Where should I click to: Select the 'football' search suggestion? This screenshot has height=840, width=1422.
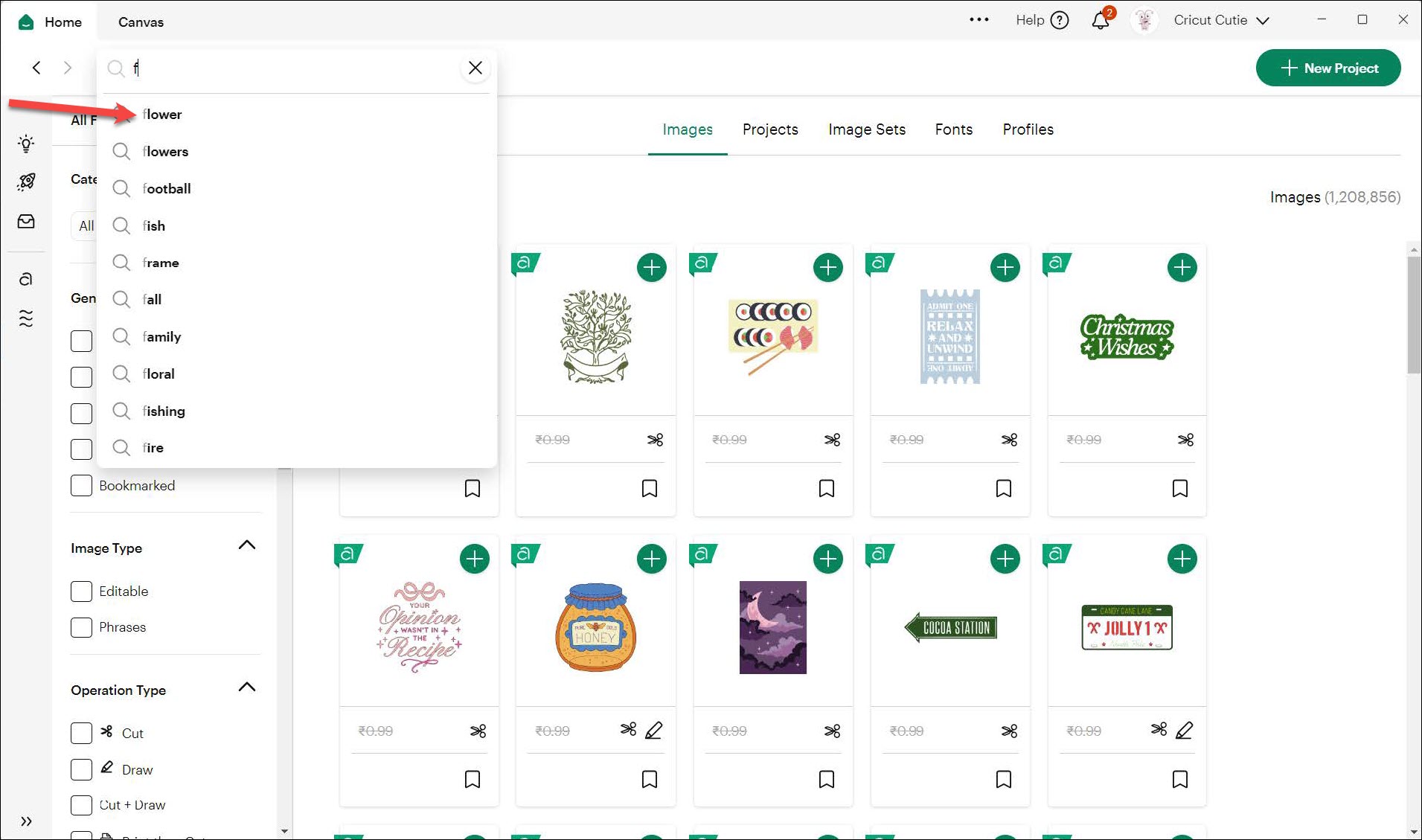pyautogui.click(x=167, y=189)
